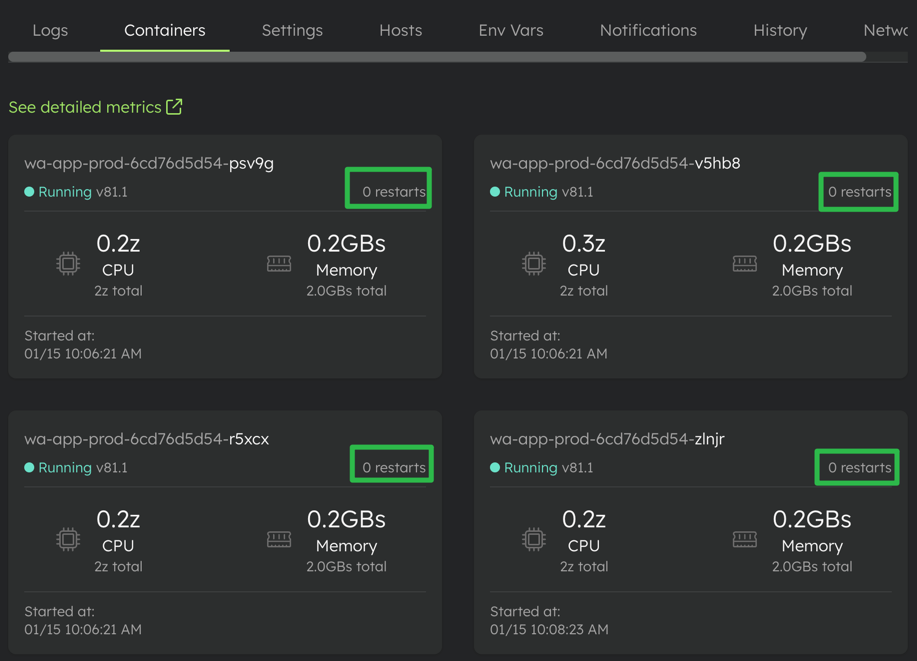The image size is (917, 661).
Task: Go to the Env Vars tab
Action: [511, 30]
